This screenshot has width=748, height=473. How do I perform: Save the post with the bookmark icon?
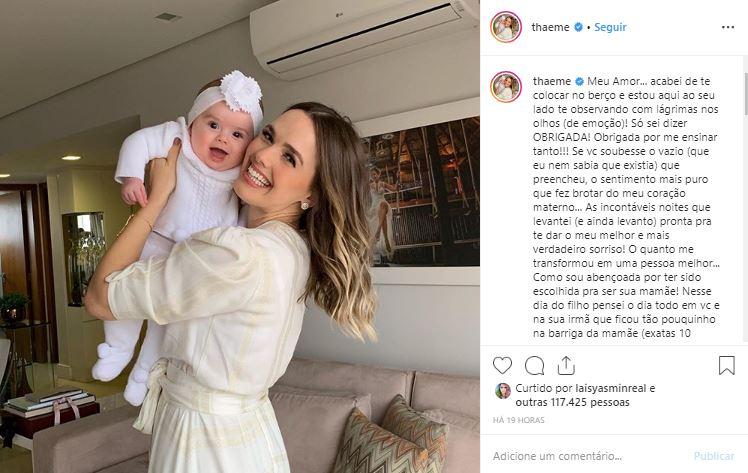tap(727, 366)
